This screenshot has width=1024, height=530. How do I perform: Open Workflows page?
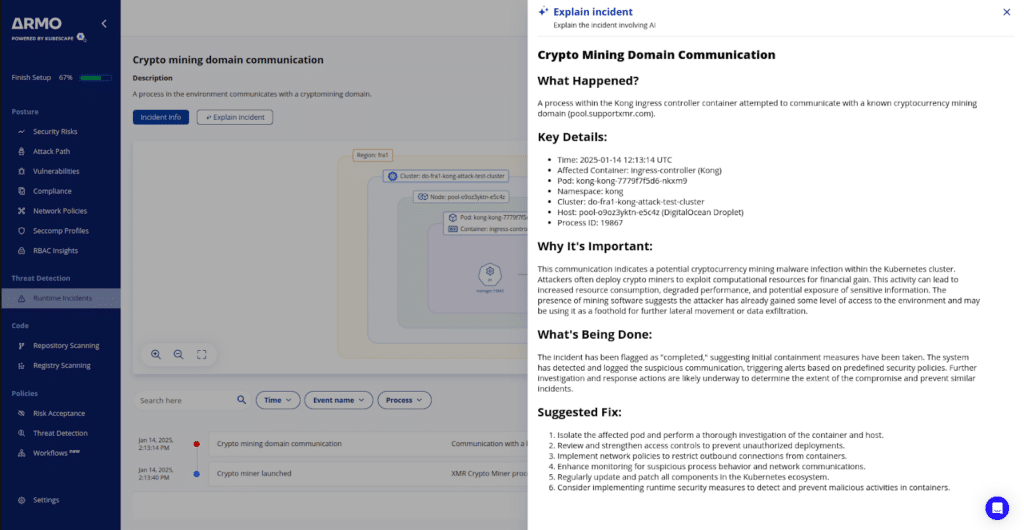[x=50, y=453]
